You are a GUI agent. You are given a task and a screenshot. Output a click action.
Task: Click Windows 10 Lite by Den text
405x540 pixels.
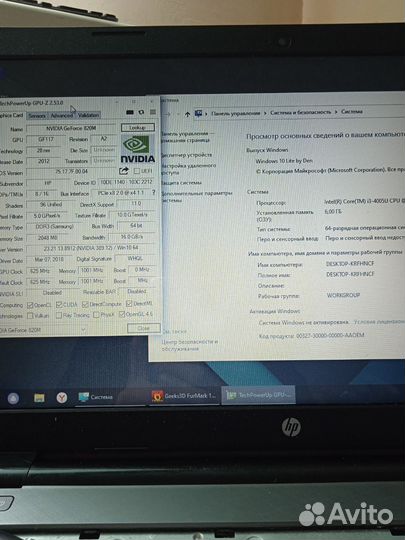click(x=284, y=161)
